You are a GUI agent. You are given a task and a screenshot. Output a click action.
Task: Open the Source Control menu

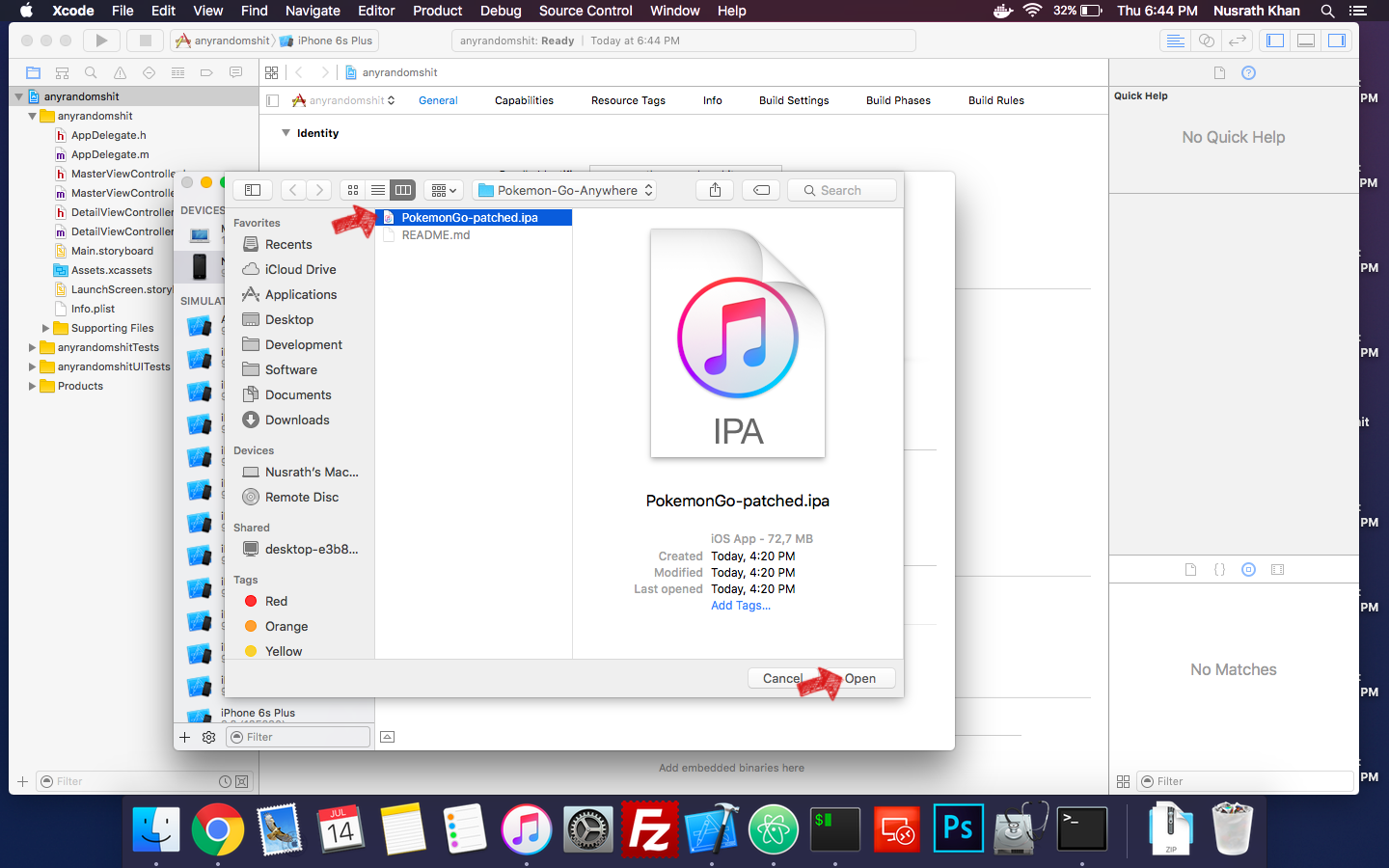click(586, 11)
